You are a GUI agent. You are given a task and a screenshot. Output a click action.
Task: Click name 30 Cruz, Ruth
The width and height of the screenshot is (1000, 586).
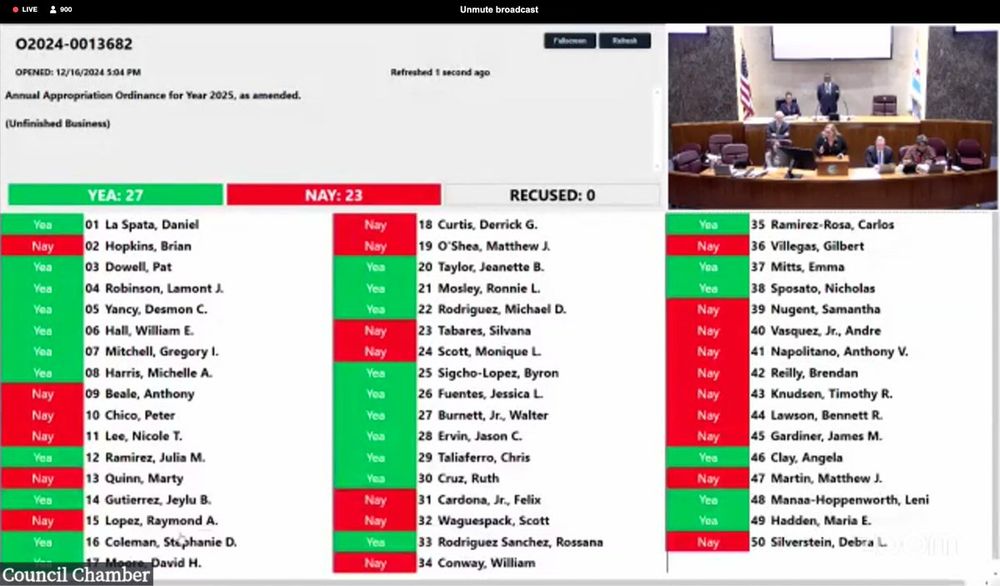coord(459,478)
